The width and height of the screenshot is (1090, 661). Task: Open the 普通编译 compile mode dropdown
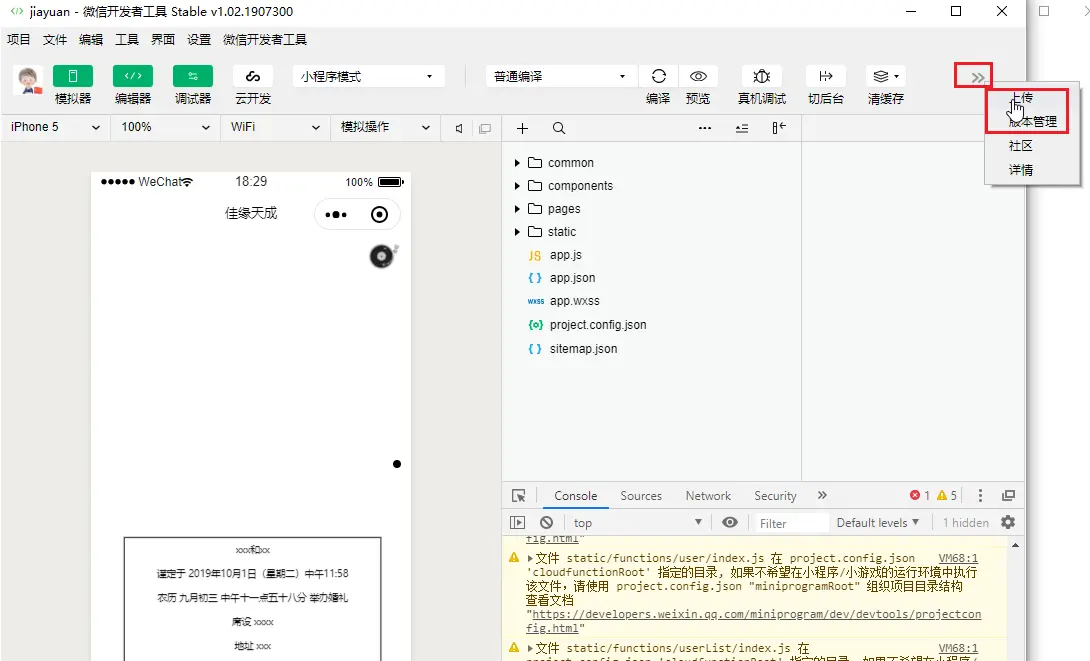[560, 76]
